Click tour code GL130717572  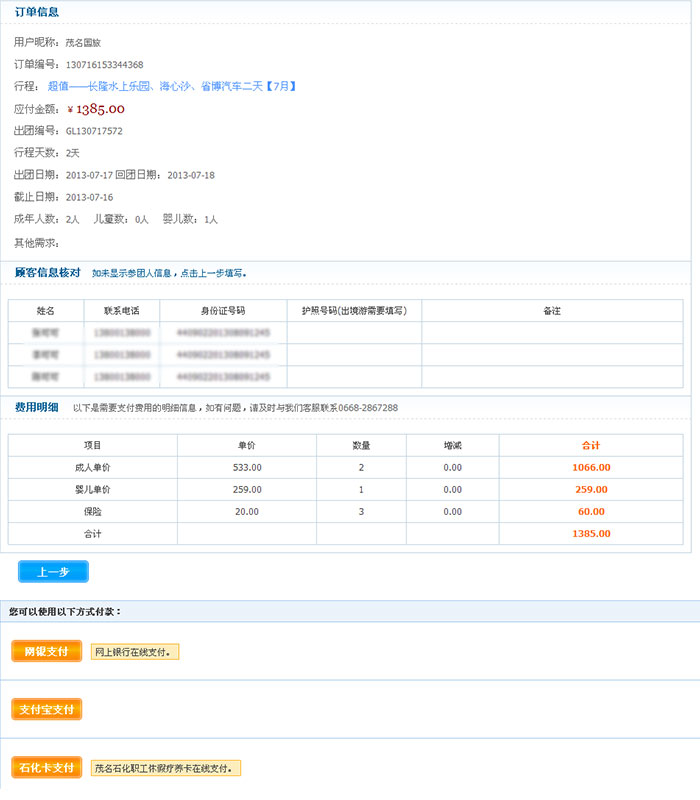point(94,131)
